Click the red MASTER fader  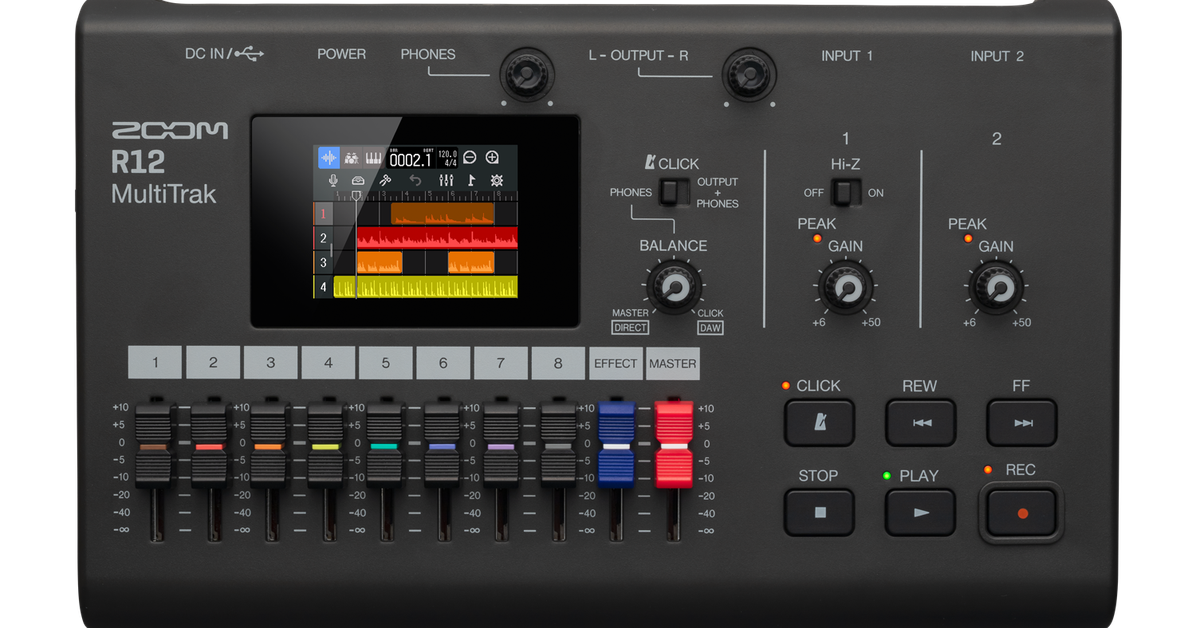(x=674, y=444)
